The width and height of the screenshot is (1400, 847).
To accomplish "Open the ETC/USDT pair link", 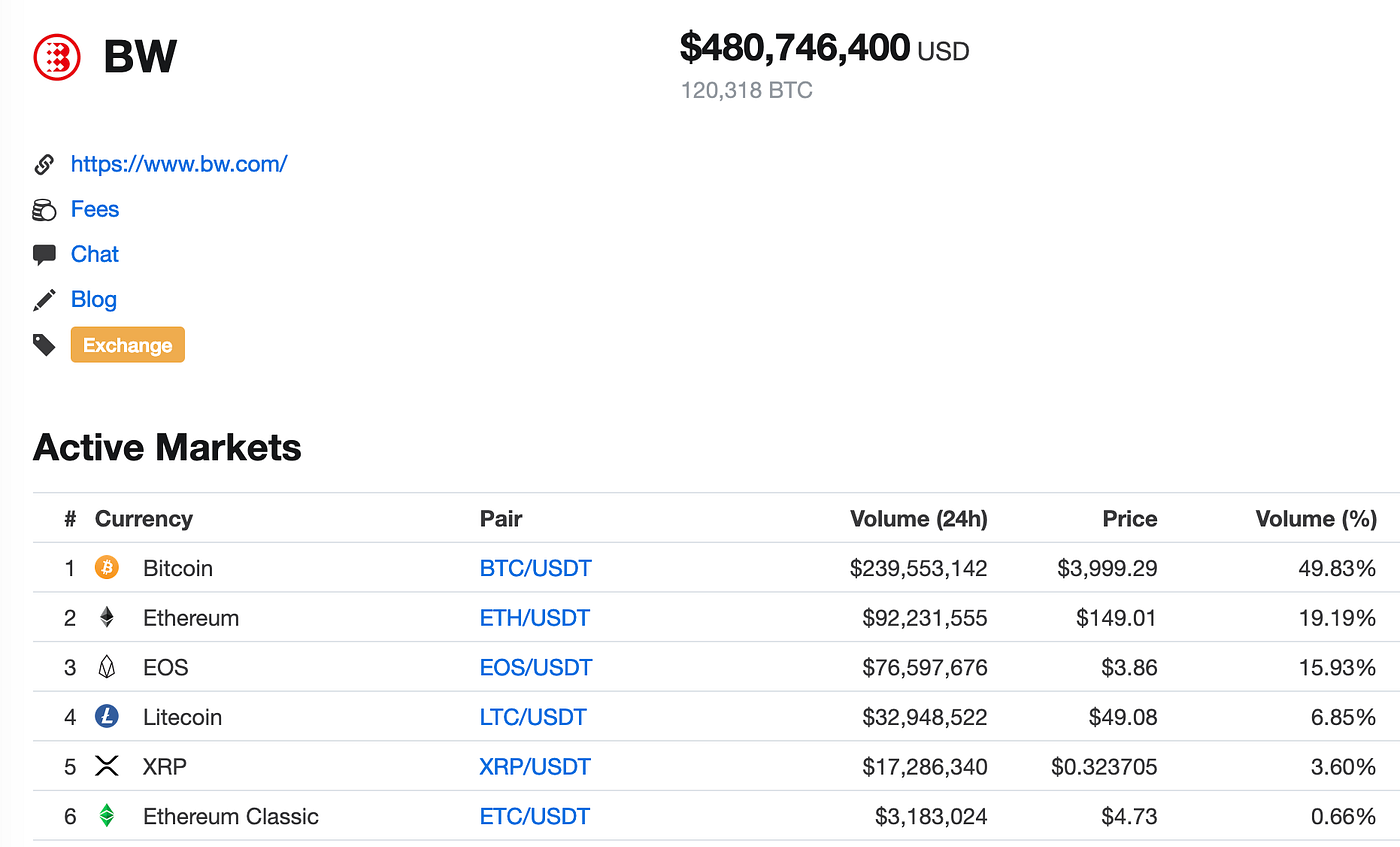I will (535, 816).
